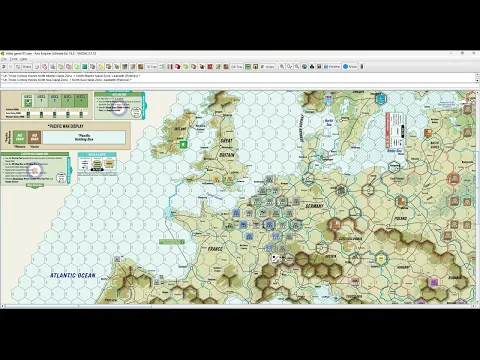Click the red and green bars icon after To Tray
The width and height of the screenshot is (480, 360).
click(x=170, y=67)
